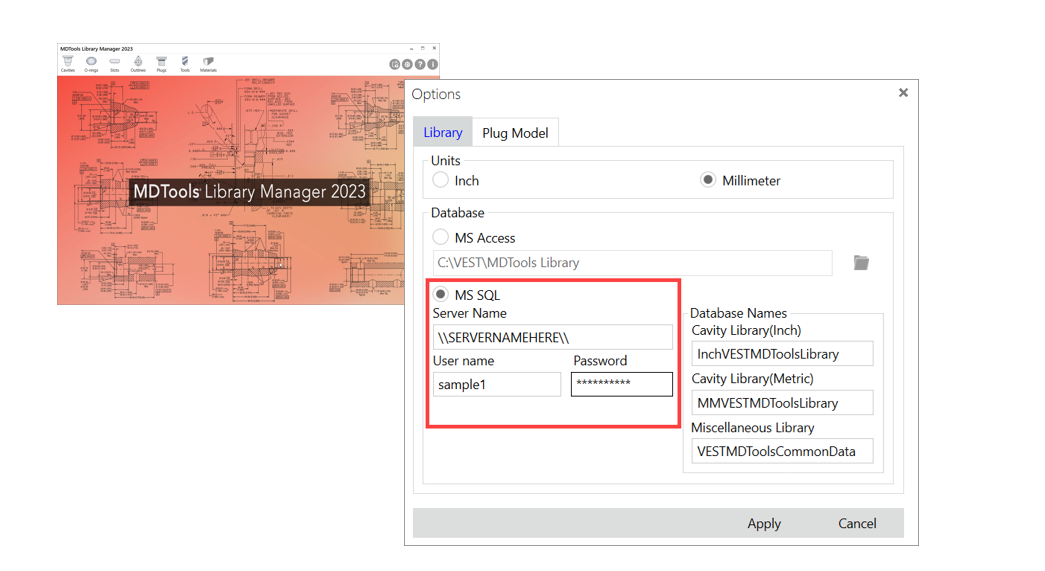This screenshot has width=1045, height=571.
Task: Click the Server Name field
Action: pos(552,337)
